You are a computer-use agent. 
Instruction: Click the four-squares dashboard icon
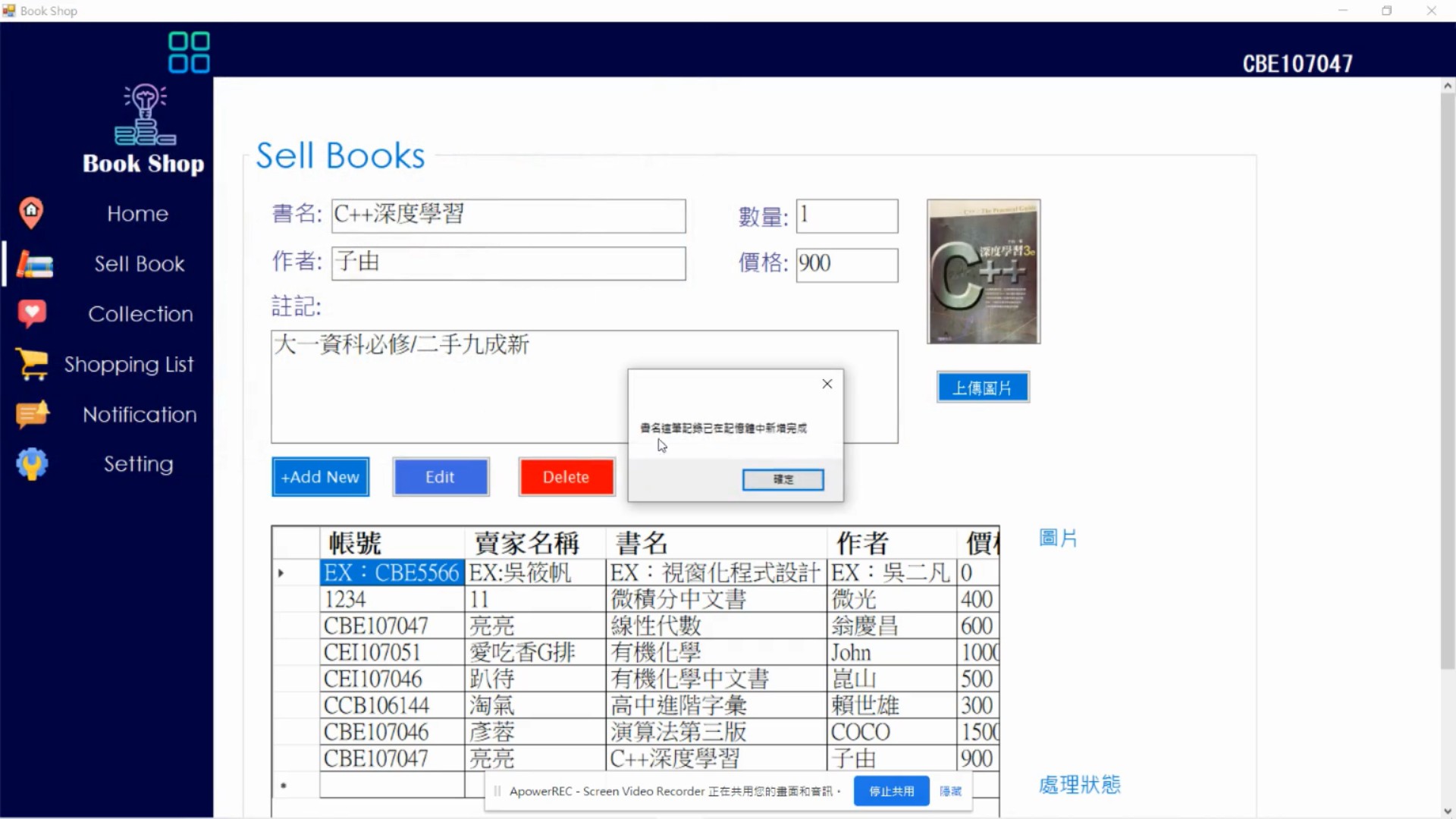click(x=189, y=52)
